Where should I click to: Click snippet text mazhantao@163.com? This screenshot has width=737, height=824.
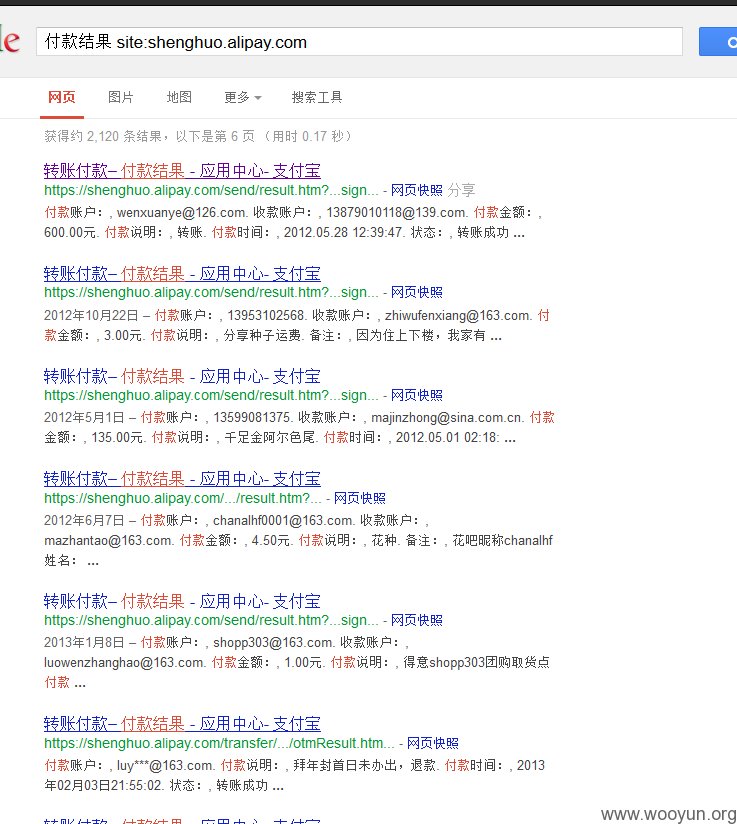click(x=108, y=541)
